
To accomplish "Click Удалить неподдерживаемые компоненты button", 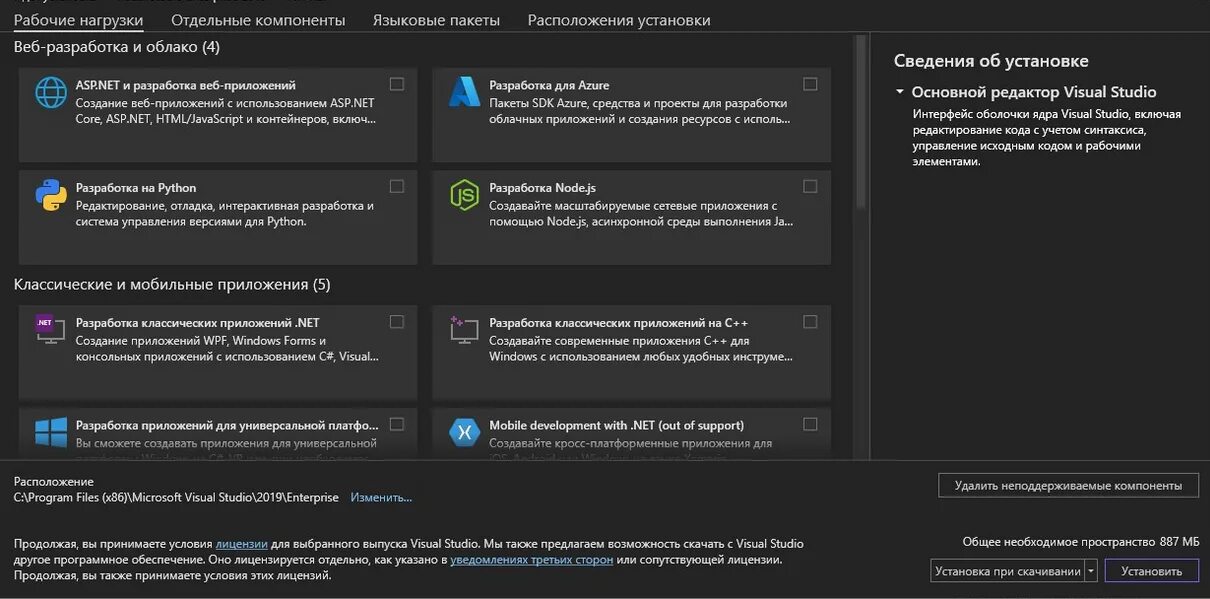I will coord(1068,485).
